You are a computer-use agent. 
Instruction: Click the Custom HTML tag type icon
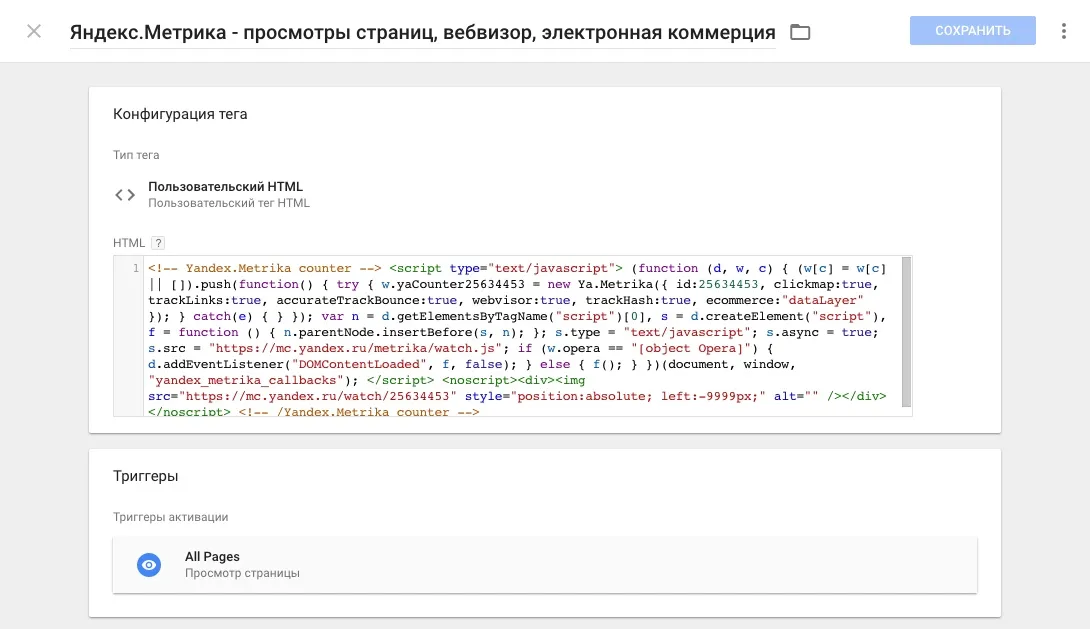click(x=124, y=194)
